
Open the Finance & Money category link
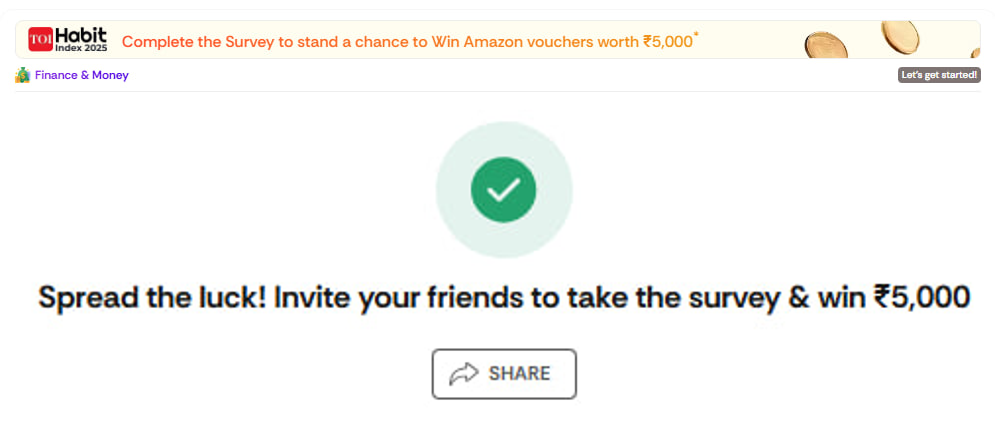tap(82, 75)
